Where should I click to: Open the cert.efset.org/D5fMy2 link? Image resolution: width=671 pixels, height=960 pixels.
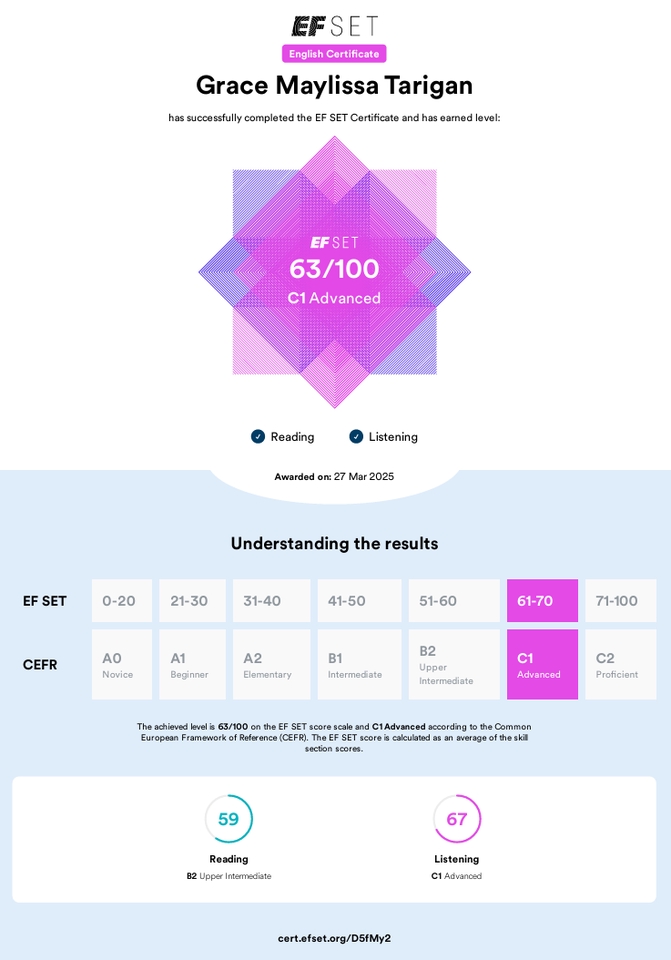[x=334, y=938]
